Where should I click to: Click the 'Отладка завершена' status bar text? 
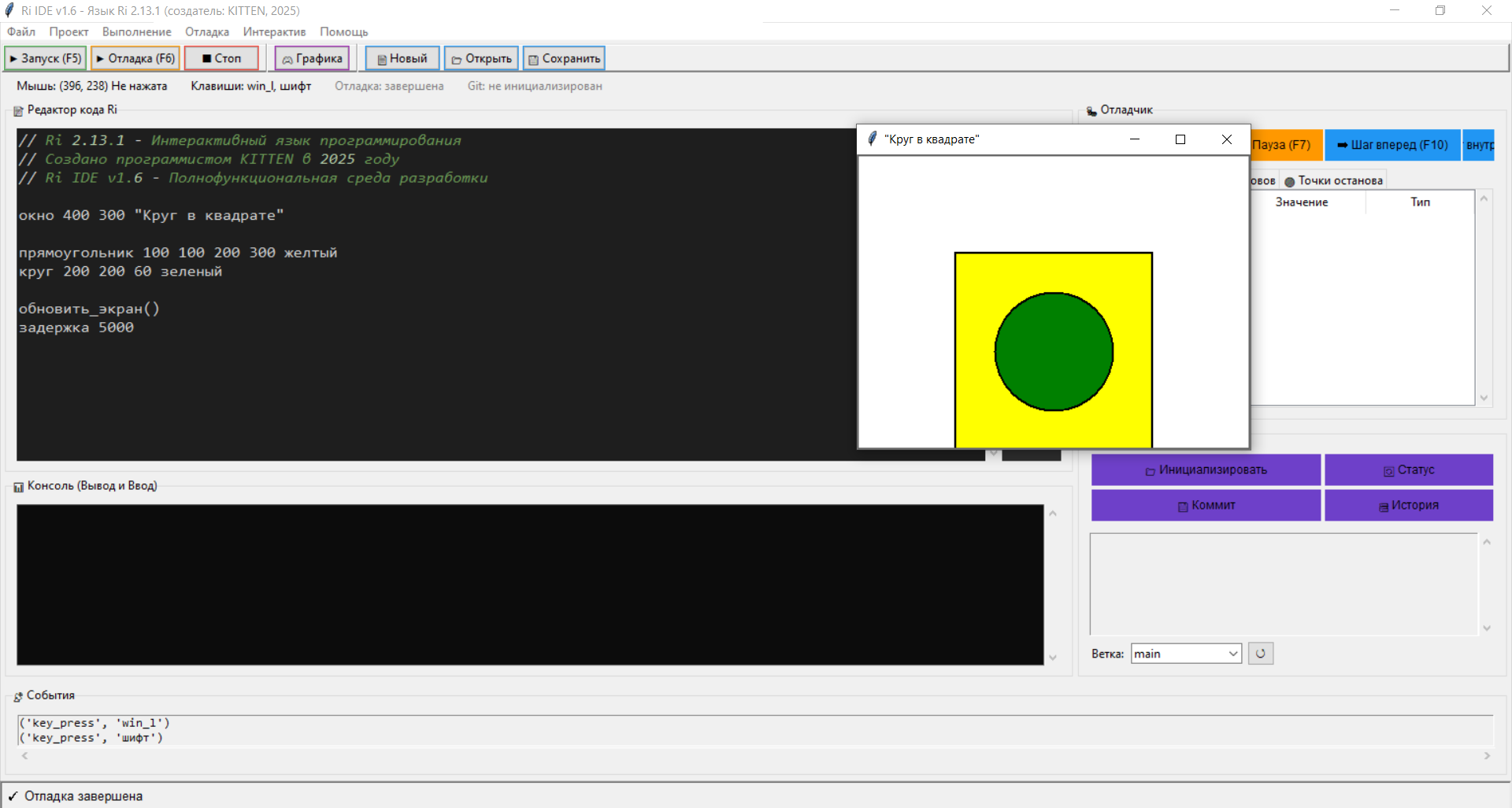[x=83, y=796]
